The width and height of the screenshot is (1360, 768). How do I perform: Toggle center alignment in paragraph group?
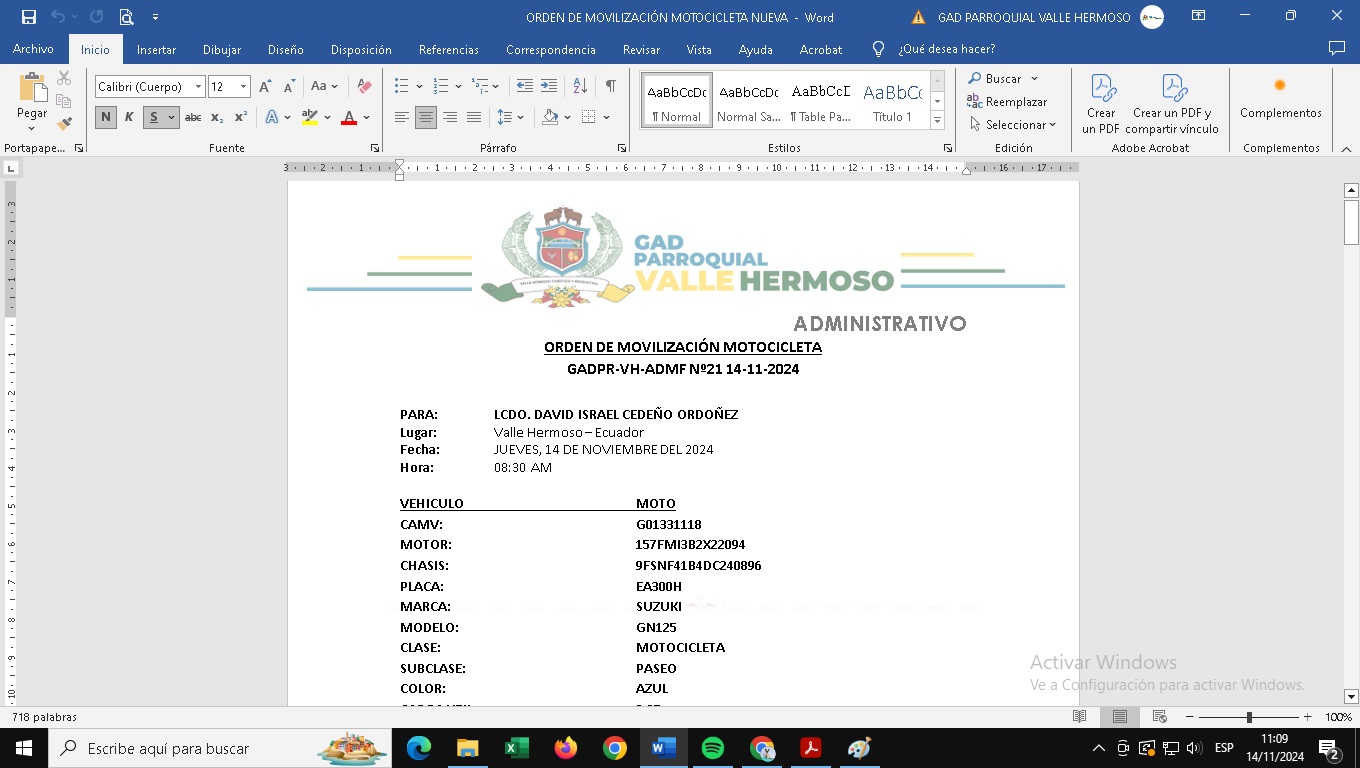point(426,117)
